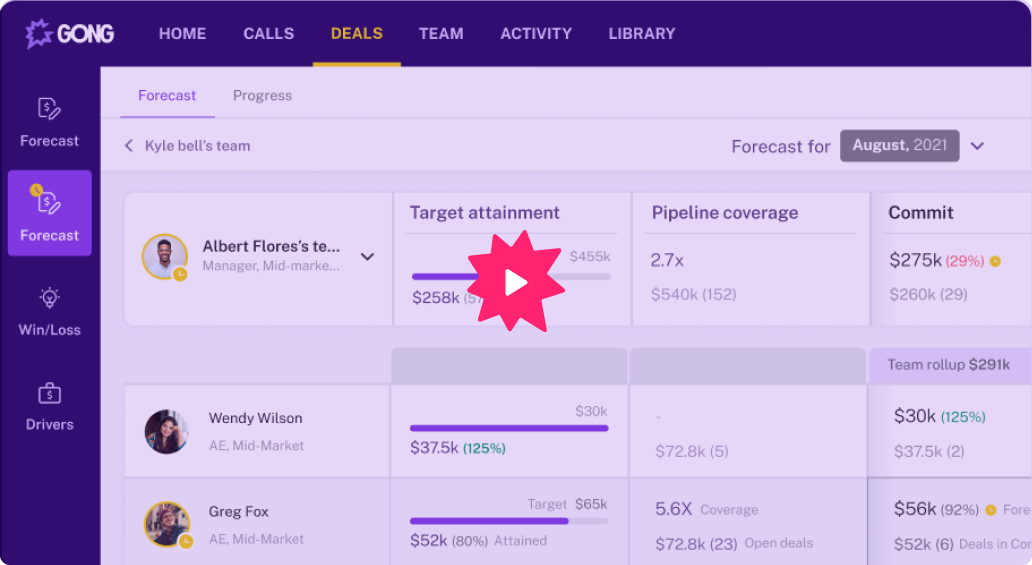
Task: Click Greg Fox's $72.8k (23) open deals
Action: pyautogui.click(x=696, y=543)
